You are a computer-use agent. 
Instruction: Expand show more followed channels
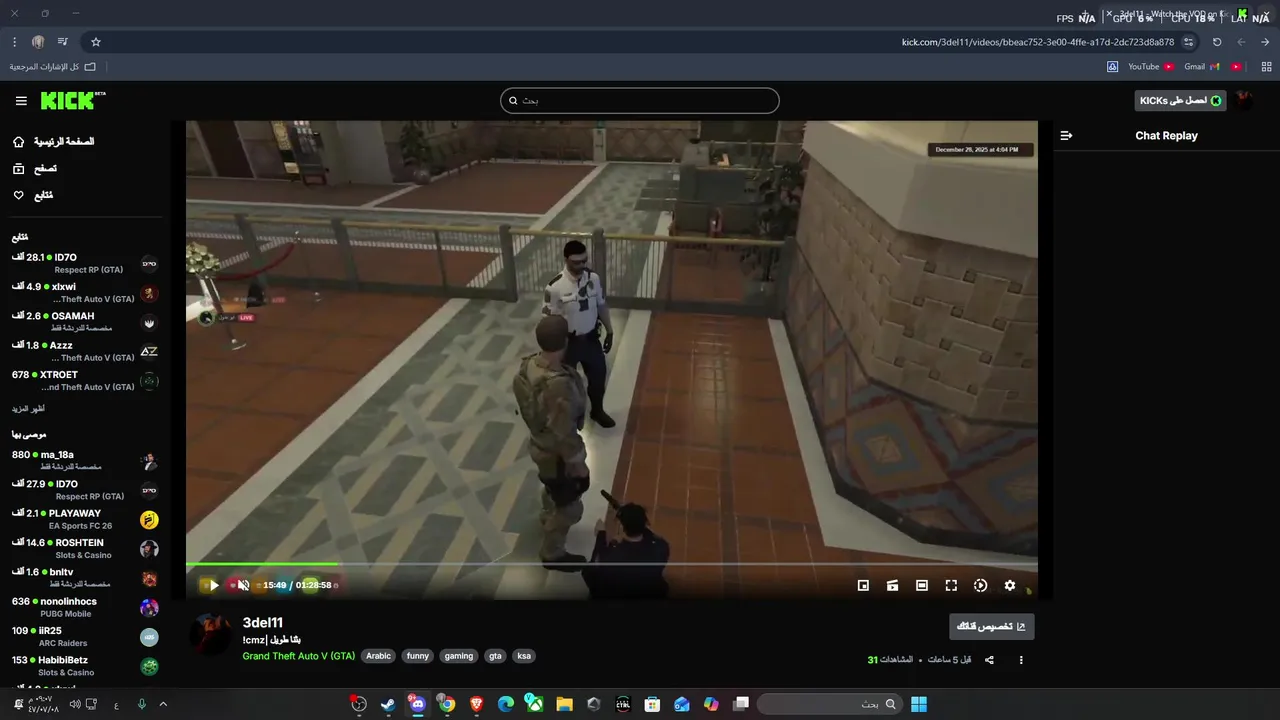(28, 408)
